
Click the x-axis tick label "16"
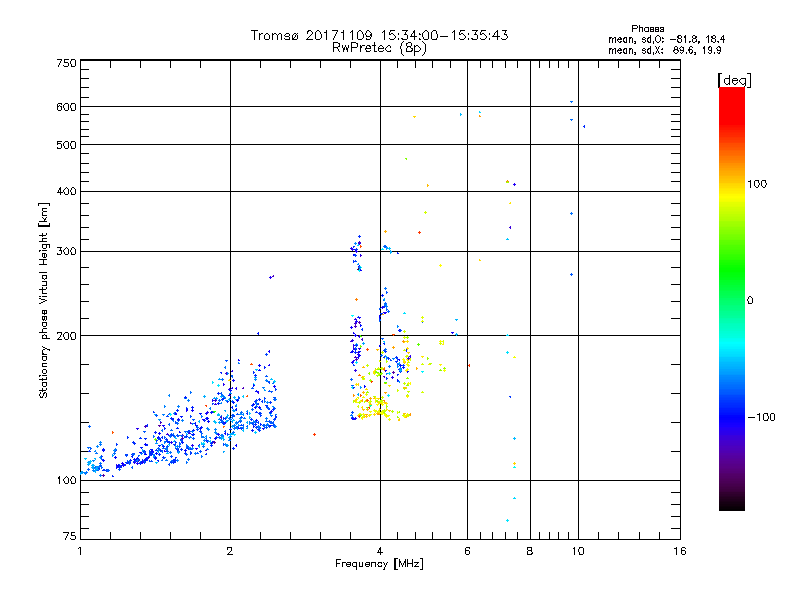coord(680,551)
